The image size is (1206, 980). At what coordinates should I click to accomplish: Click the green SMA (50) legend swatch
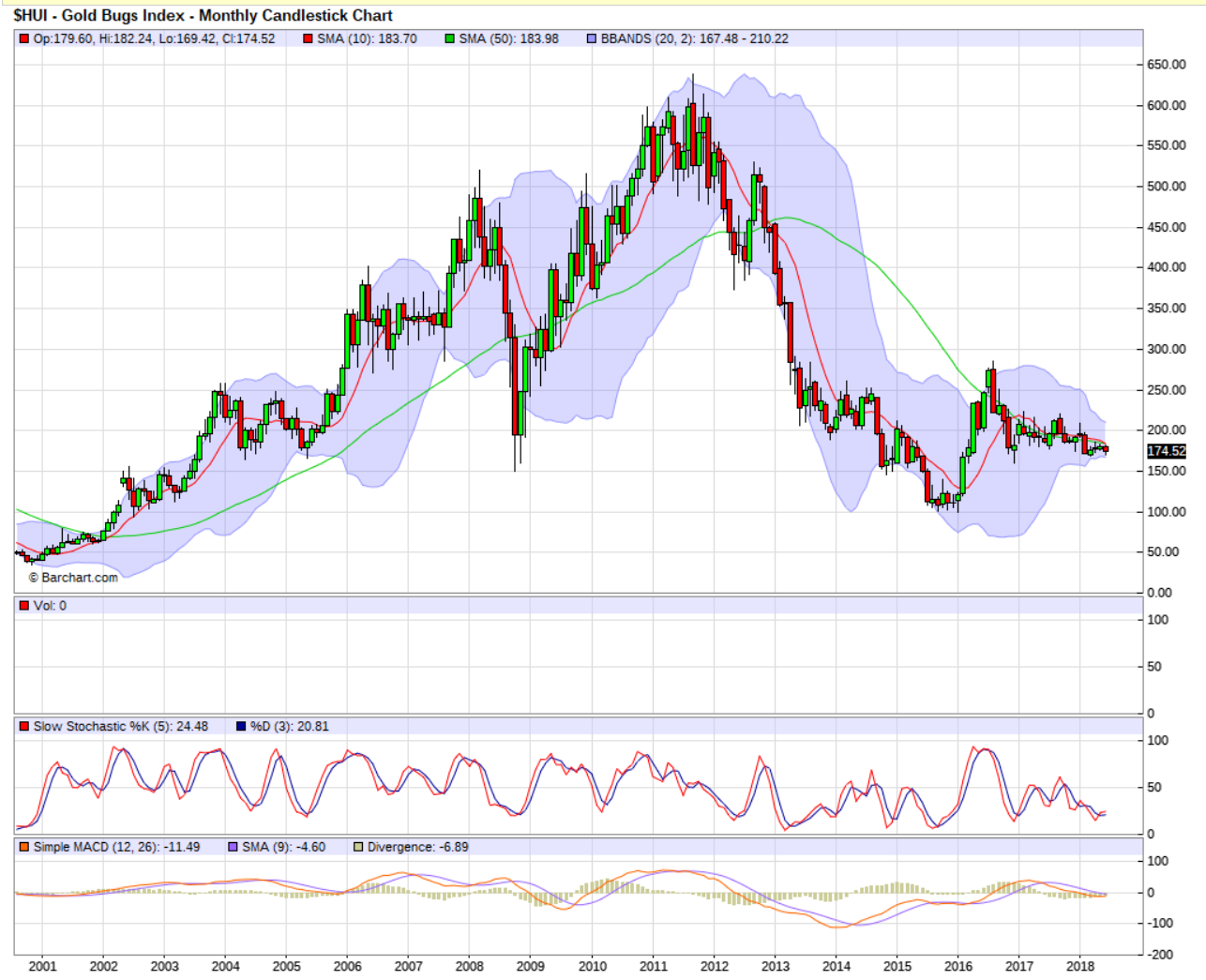pyautogui.click(x=450, y=39)
